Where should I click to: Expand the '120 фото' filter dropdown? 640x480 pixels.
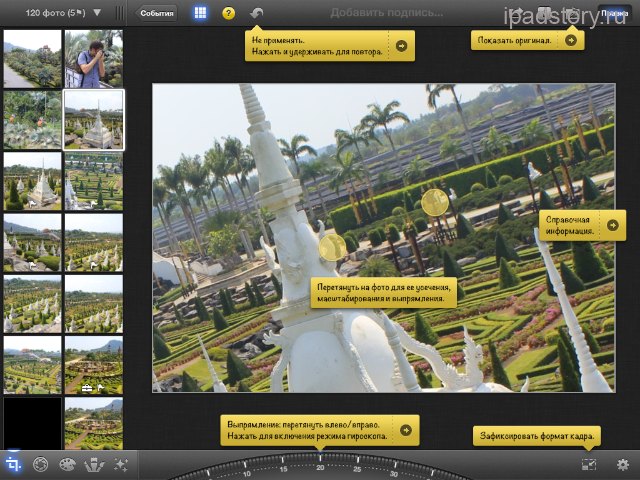[97, 13]
